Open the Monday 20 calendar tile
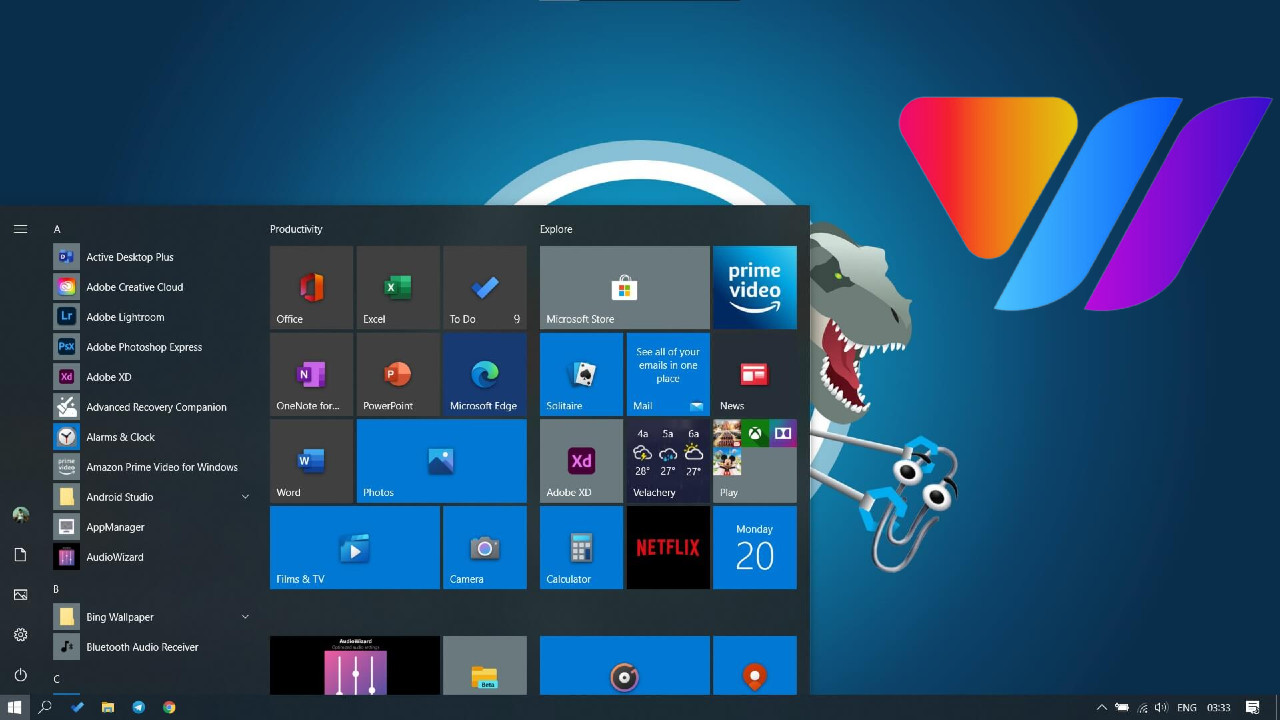 [755, 548]
